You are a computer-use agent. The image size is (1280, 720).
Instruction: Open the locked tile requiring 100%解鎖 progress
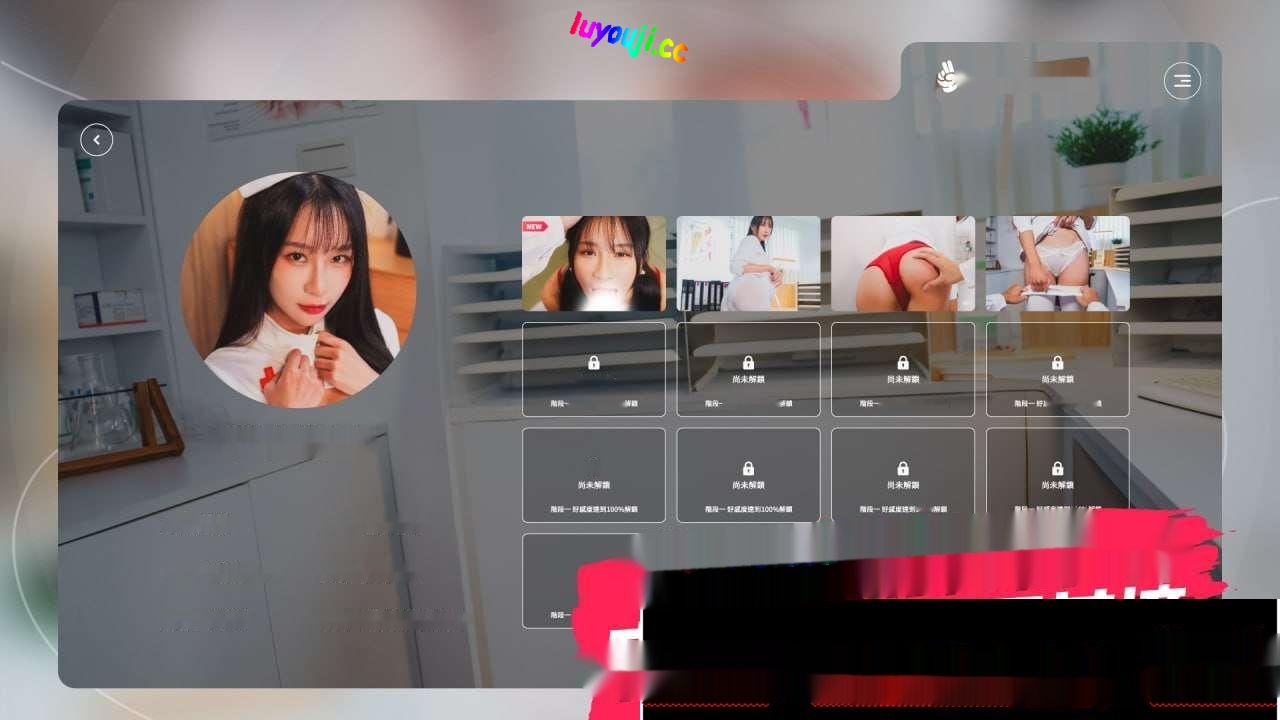(x=593, y=474)
